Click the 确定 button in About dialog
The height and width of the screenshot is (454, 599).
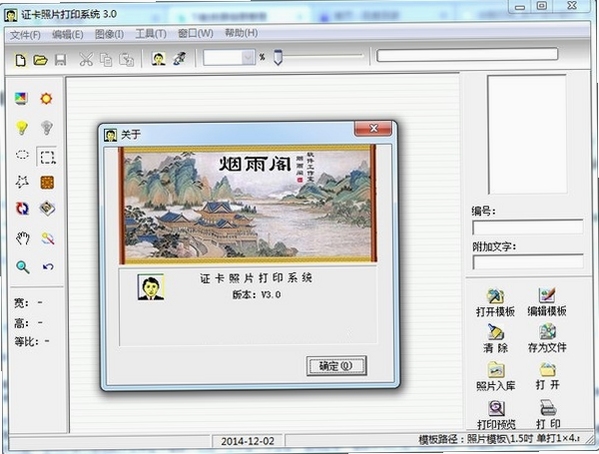(336, 366)
